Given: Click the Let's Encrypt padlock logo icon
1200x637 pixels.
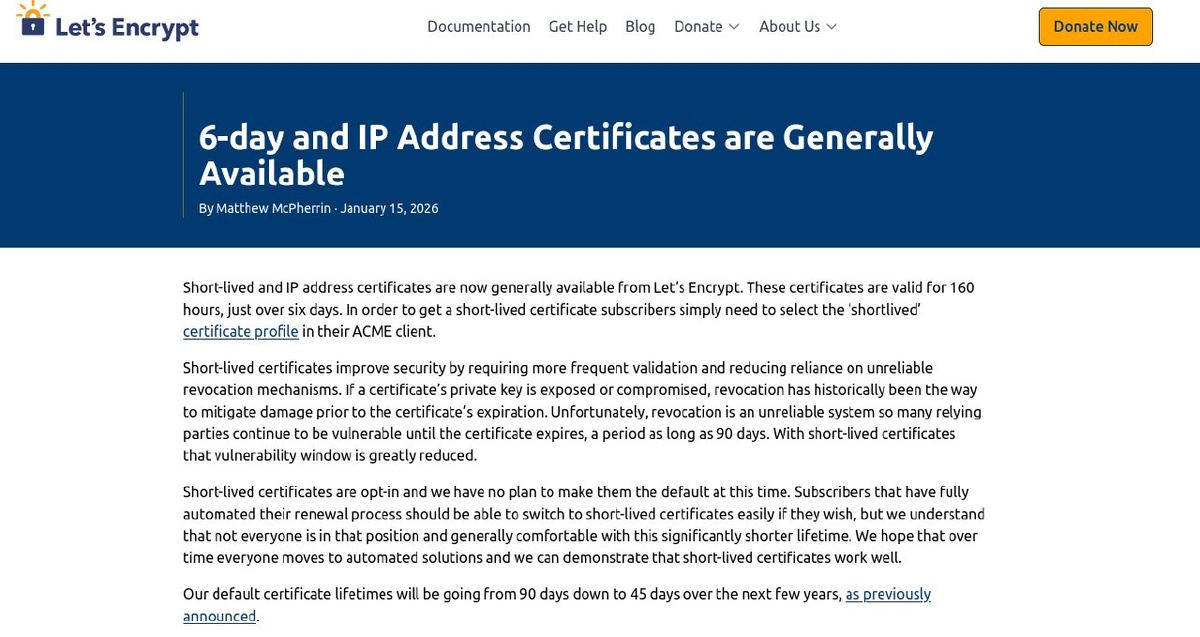Looking at the screenshot, I should (x=32, y=18).
